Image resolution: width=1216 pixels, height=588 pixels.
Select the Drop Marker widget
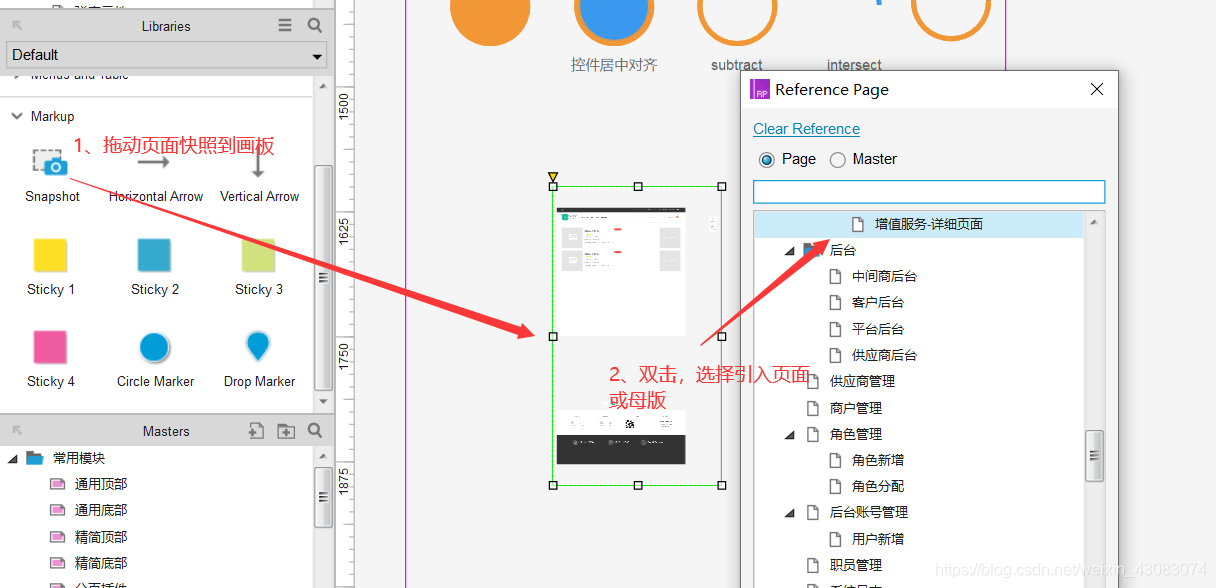[x=258, y=347]
